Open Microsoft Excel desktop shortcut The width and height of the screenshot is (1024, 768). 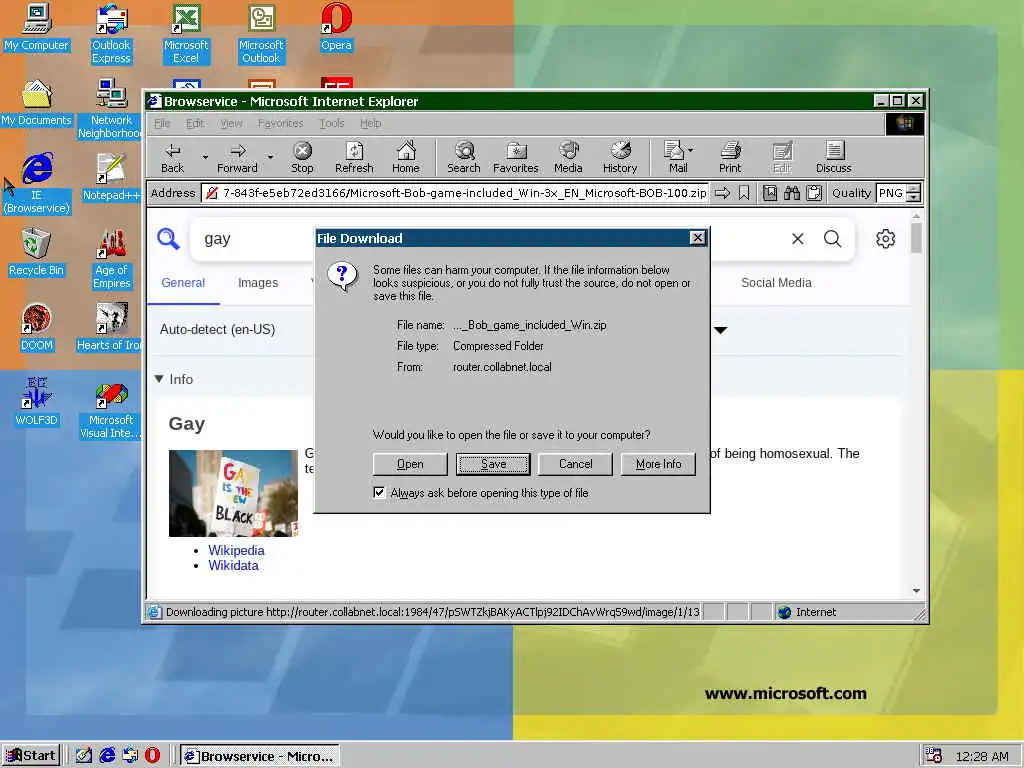pyautogui.click(x=185, y=33)
